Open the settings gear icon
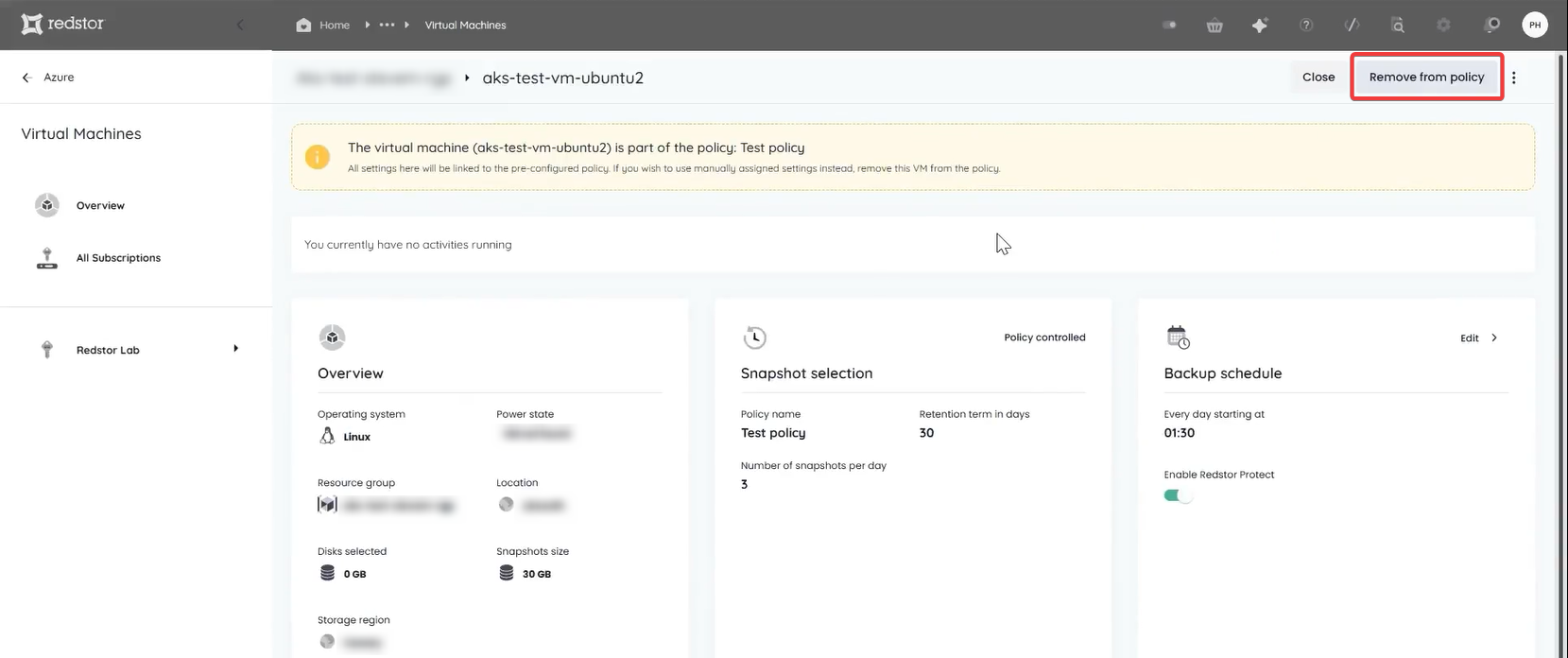Viewport: 1568px width, 658px height. (1443, 26)
